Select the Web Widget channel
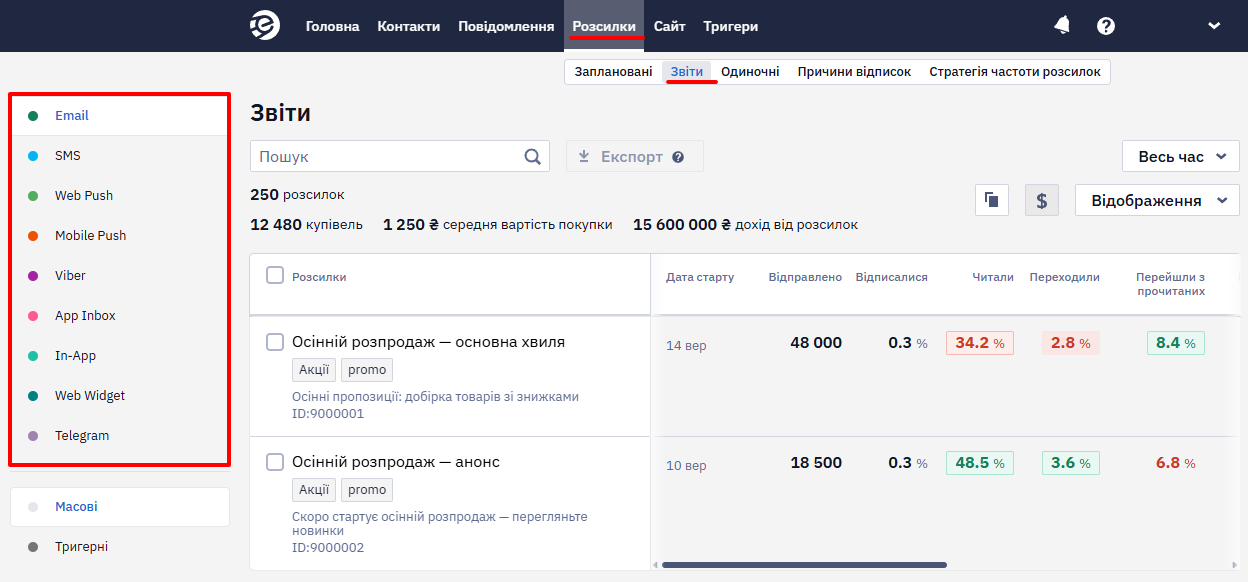The height and width of the screenshot is (582, 1248). (x=120, y=396)
